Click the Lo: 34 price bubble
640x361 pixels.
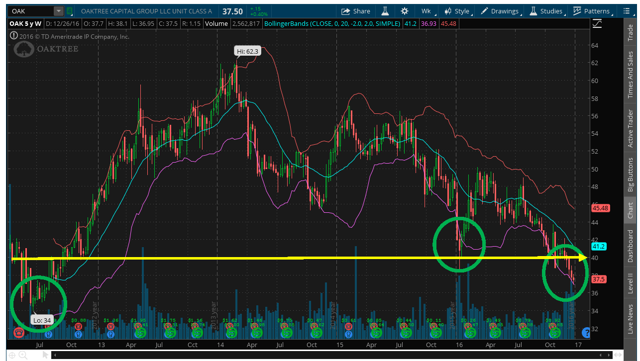click(42, 321)
